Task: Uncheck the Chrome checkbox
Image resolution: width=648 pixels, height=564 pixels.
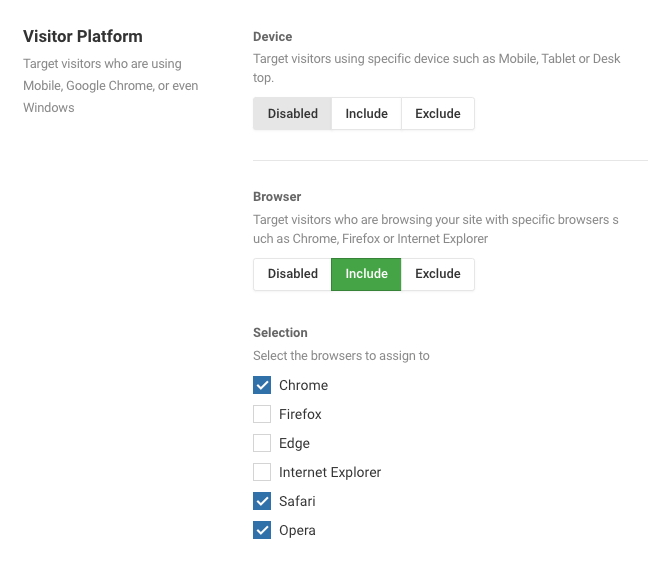Action: tap(262, 385)
